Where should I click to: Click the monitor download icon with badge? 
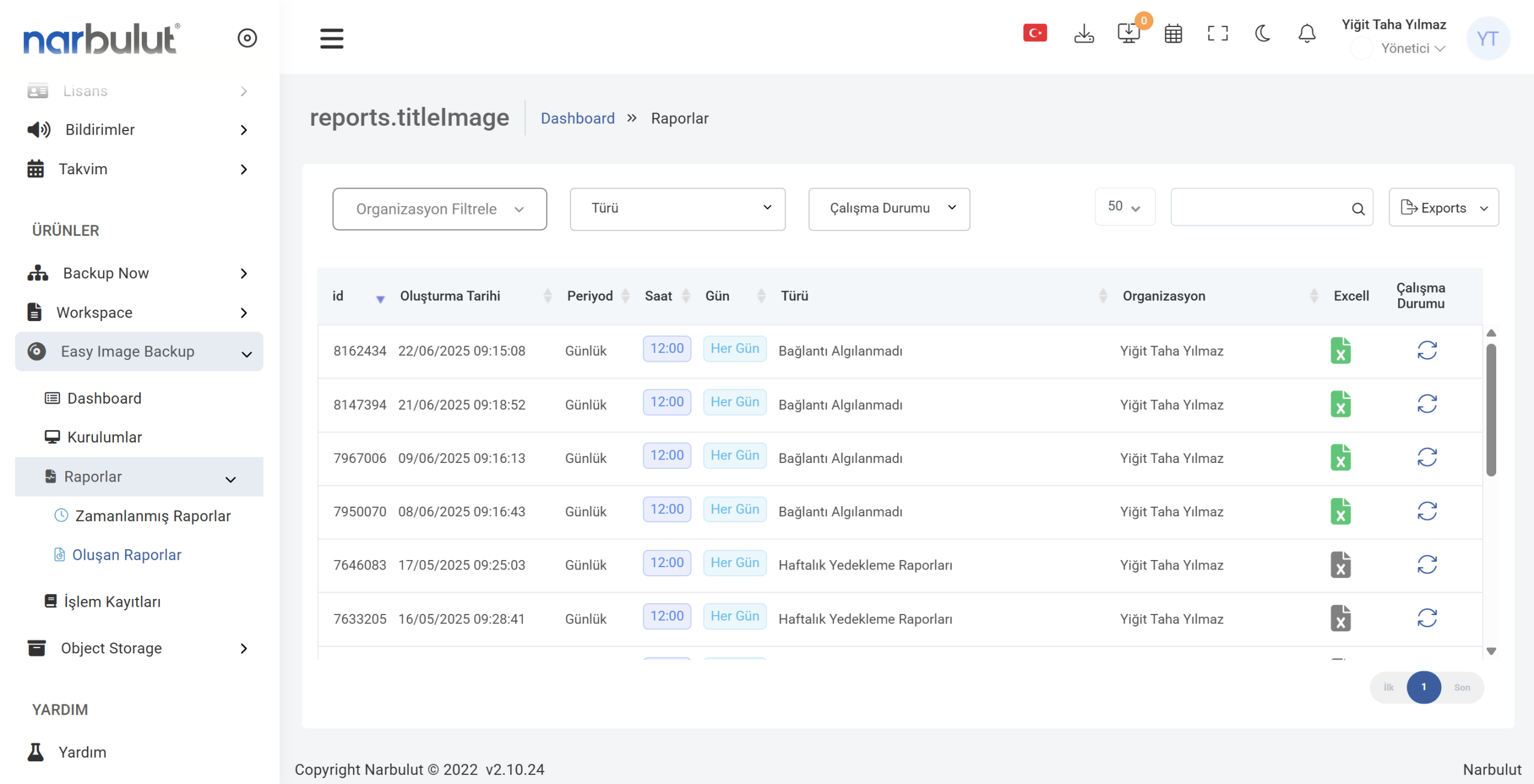point(1128,34)
